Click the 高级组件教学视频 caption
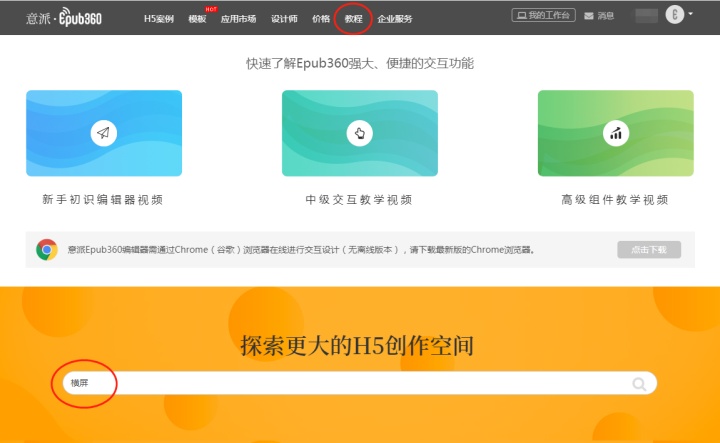Image resolution: width=720 pixels, height=443 pixels. tap(615, 200)
